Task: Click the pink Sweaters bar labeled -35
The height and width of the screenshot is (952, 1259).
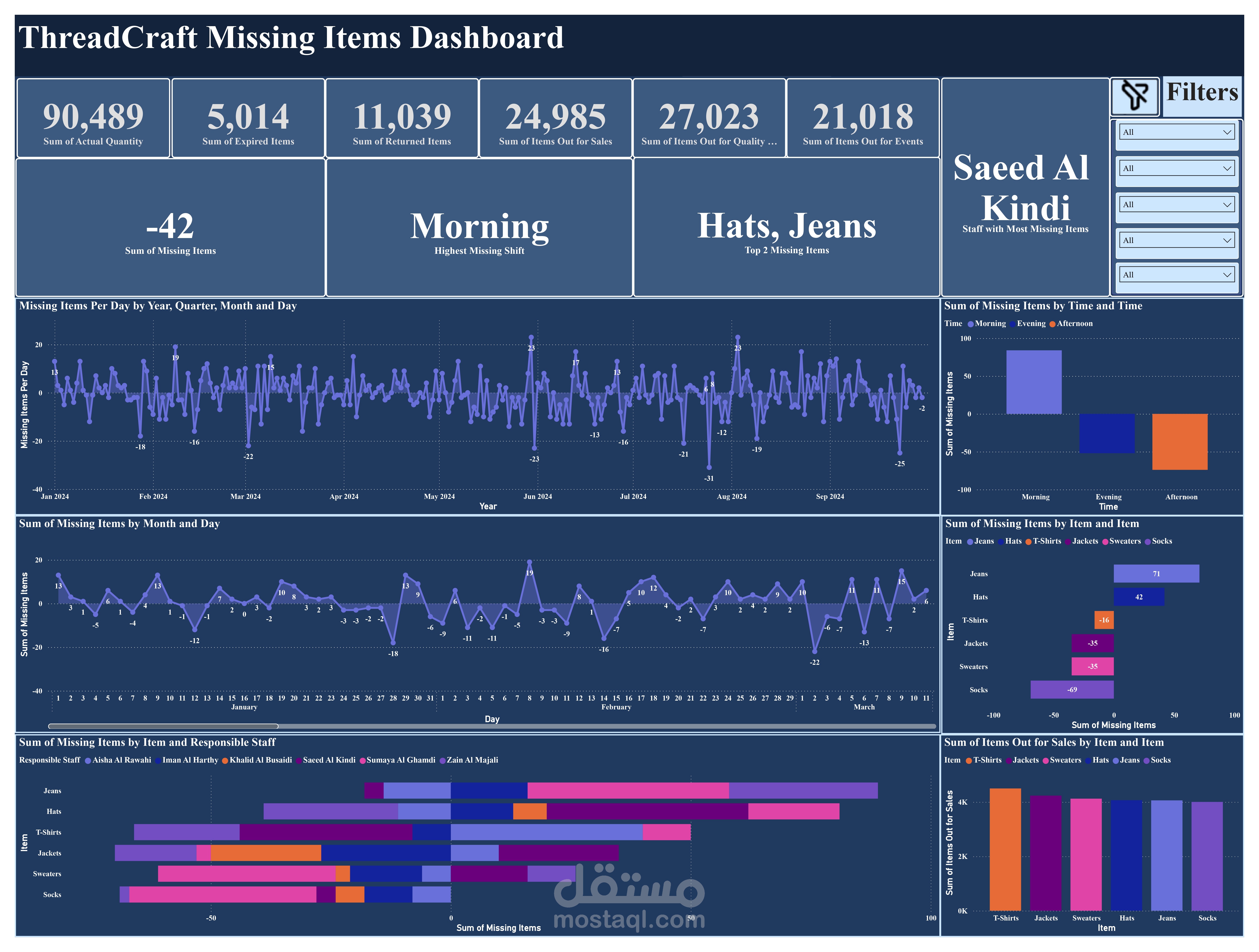Action: (1093, 667)
